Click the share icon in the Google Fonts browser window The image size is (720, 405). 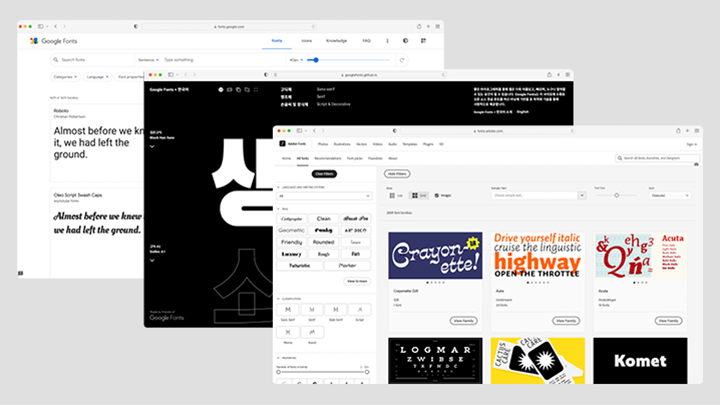coord(419,27)
